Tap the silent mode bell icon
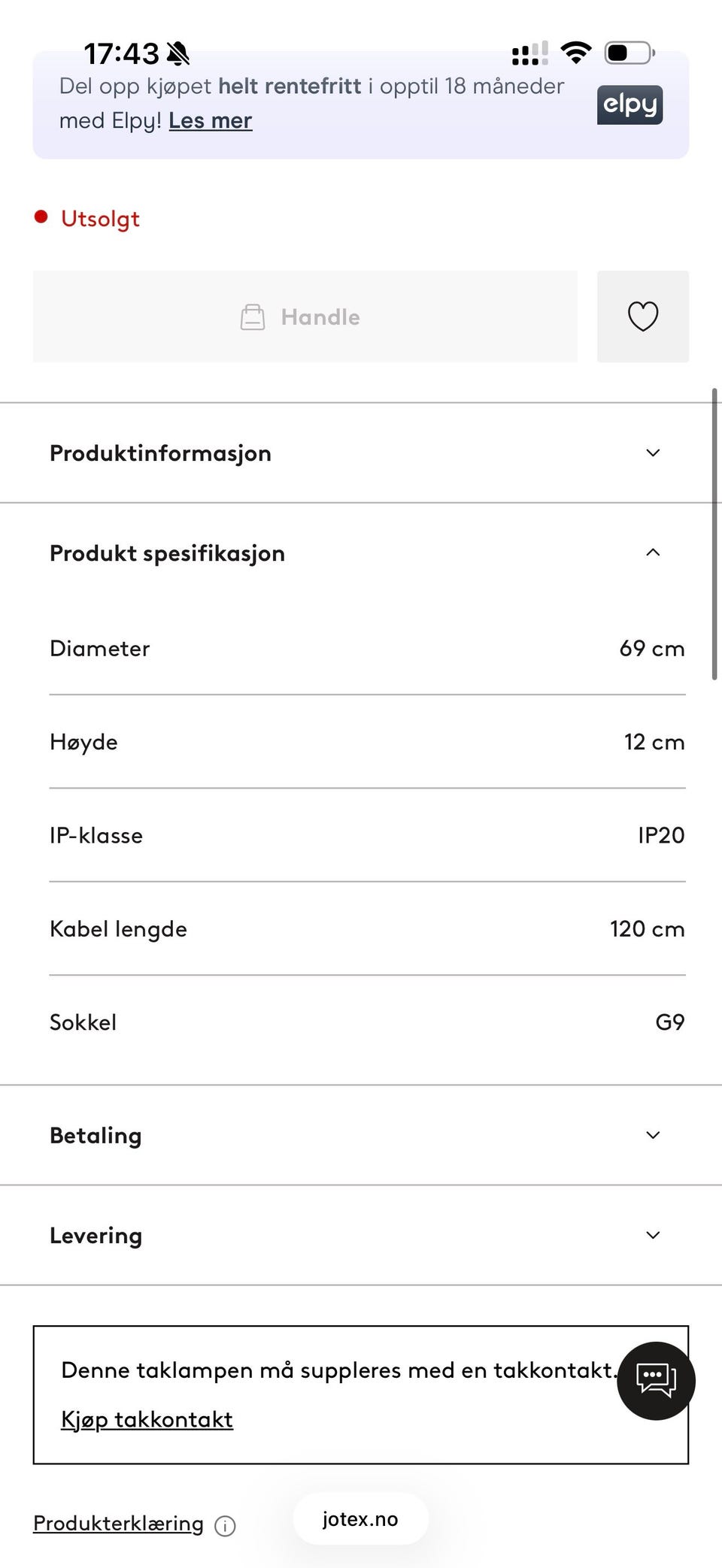Image resolution: width=722 pixels, height=1568 pixels. click(178, 53)
